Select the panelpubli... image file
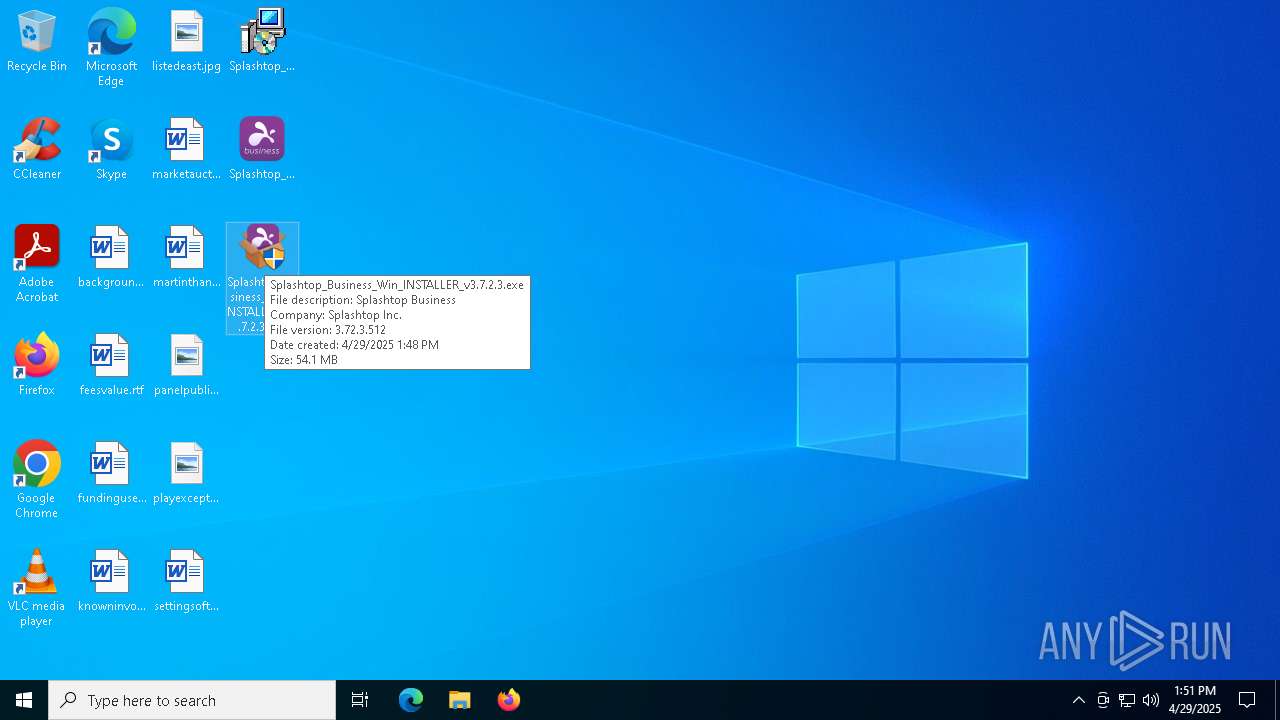The image size is (1280, 720). tap(186, 366)
